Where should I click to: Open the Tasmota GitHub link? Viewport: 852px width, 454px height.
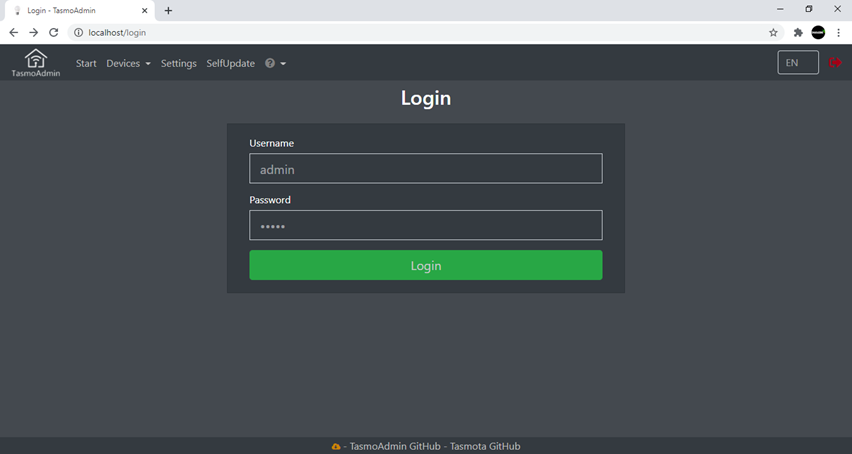click(x=485, y=446)
